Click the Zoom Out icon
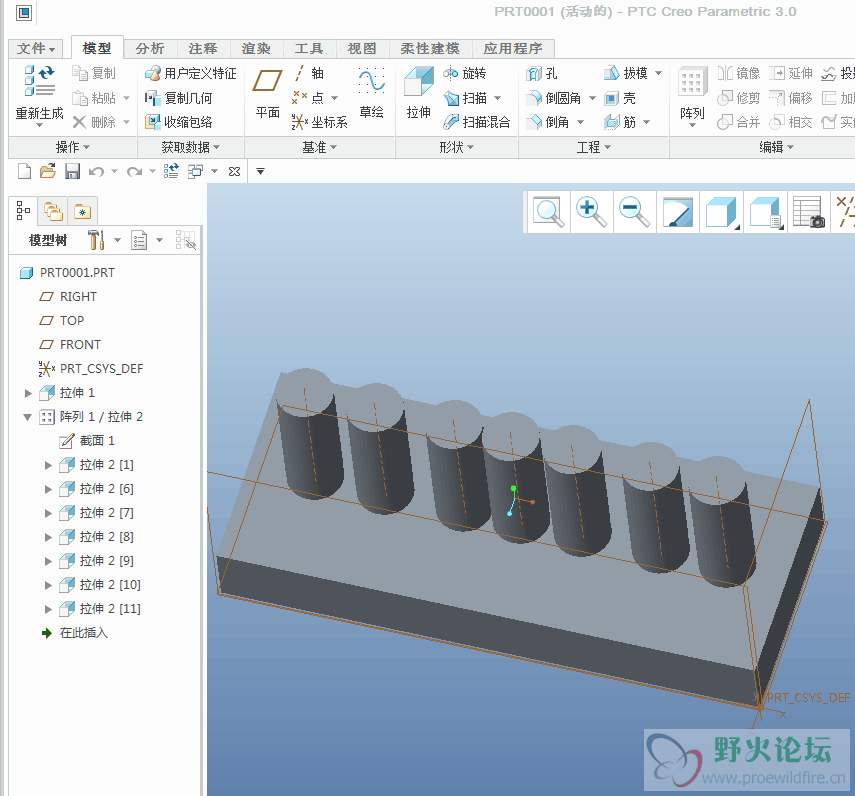Viewport: 855px width, 796px height. point(634,212)
